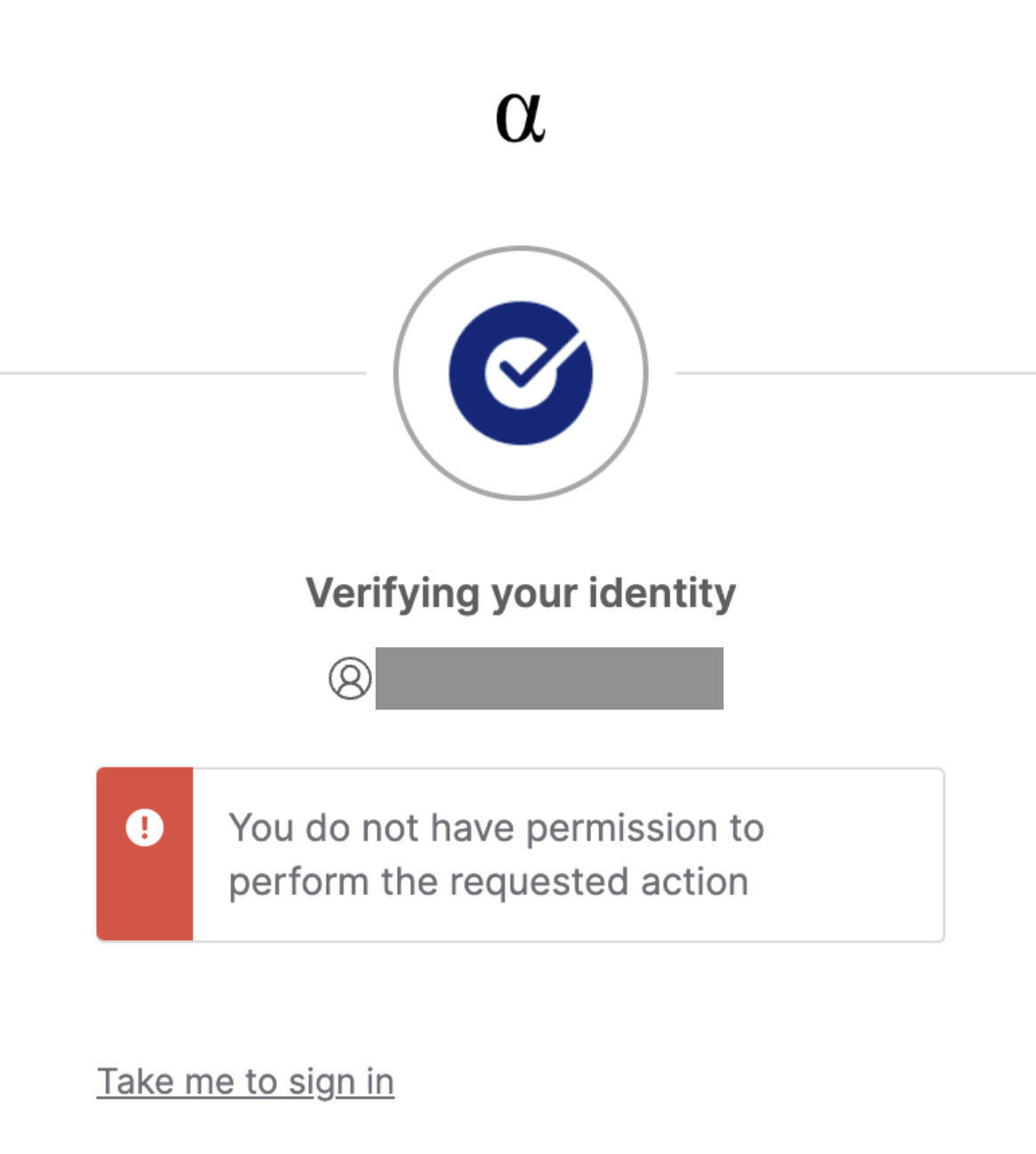Click the "Verifying your identity" heading
This screenshot has height=1154, width=1036.
point(521,593)
